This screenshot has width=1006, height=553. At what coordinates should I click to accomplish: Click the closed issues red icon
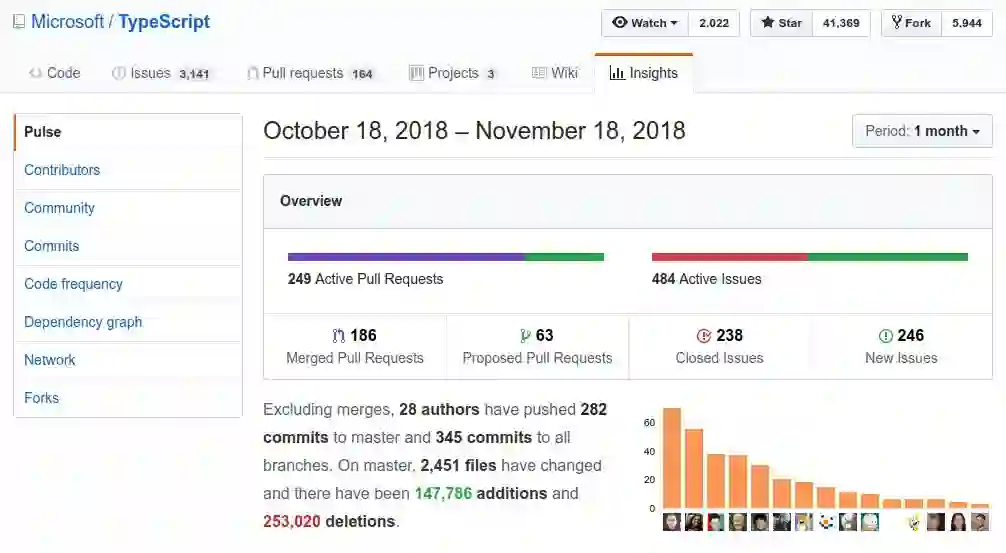(704, 336)
